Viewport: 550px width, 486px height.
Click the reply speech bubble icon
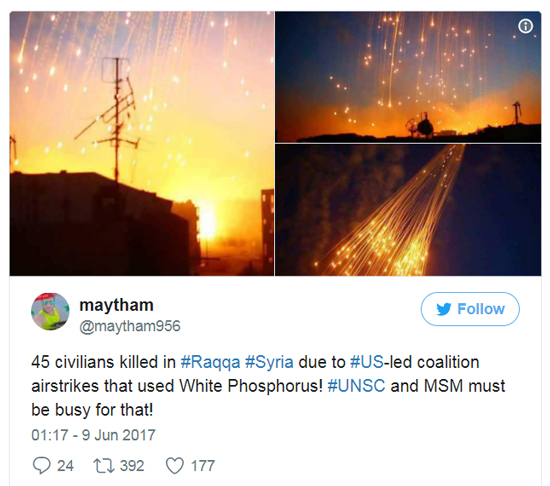point(41,466)
